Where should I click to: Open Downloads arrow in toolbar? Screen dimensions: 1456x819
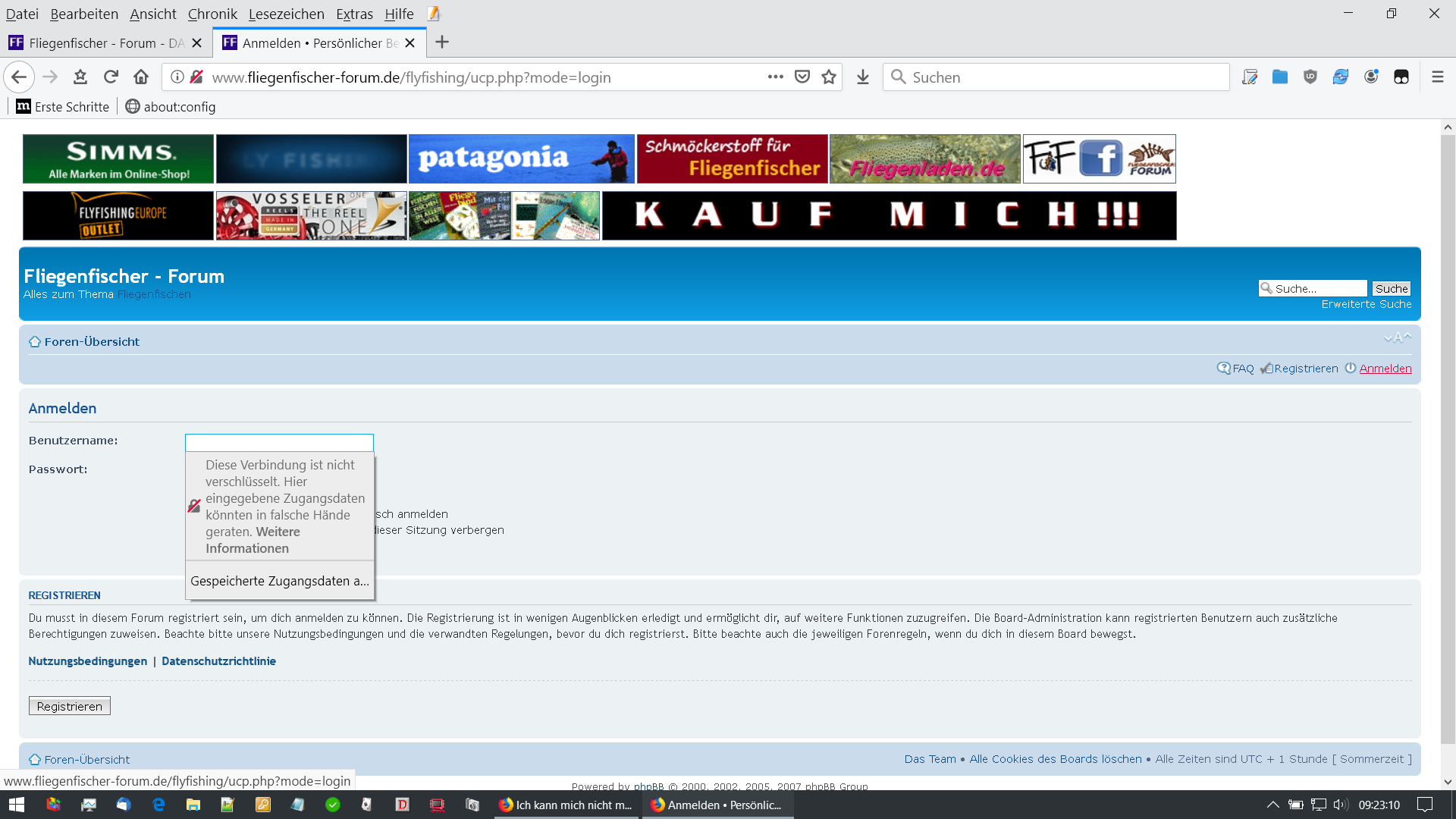point(862,77)
